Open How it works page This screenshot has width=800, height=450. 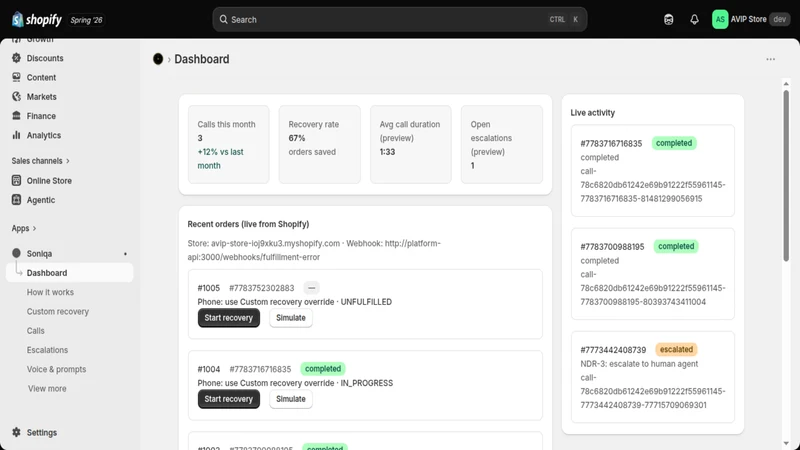pyautogui.click(x=50, y=292)
